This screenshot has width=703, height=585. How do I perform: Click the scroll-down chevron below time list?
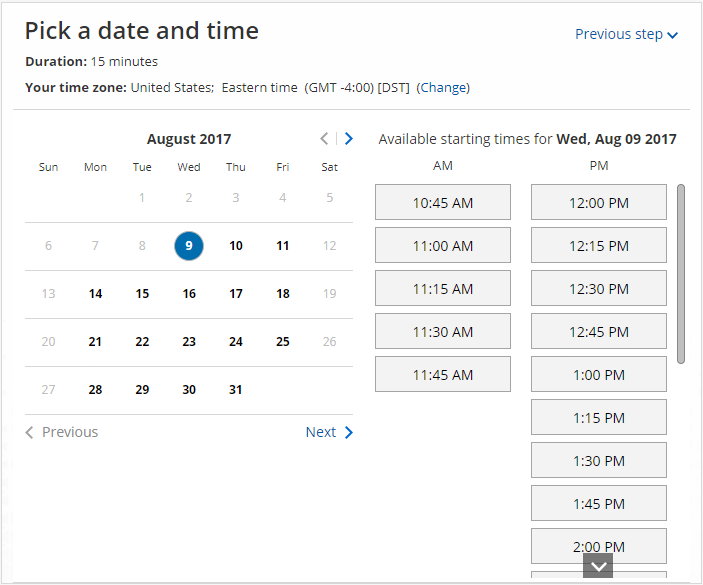click(x=597, y=566)
